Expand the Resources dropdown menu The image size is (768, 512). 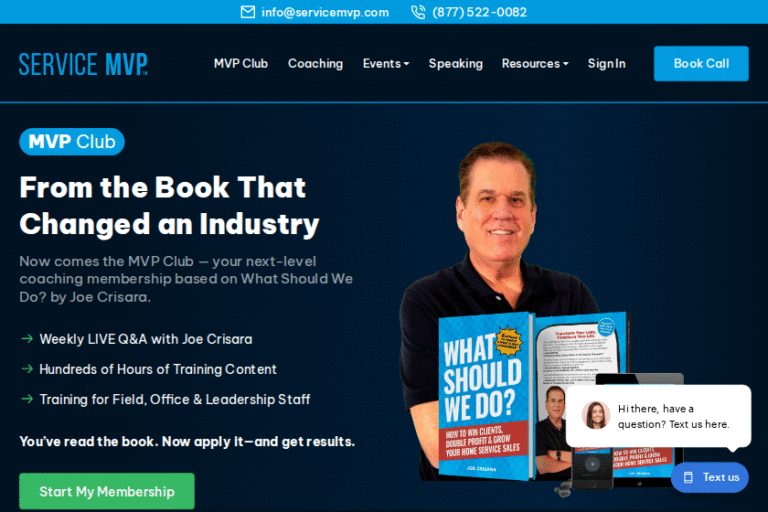click(535, 64)
